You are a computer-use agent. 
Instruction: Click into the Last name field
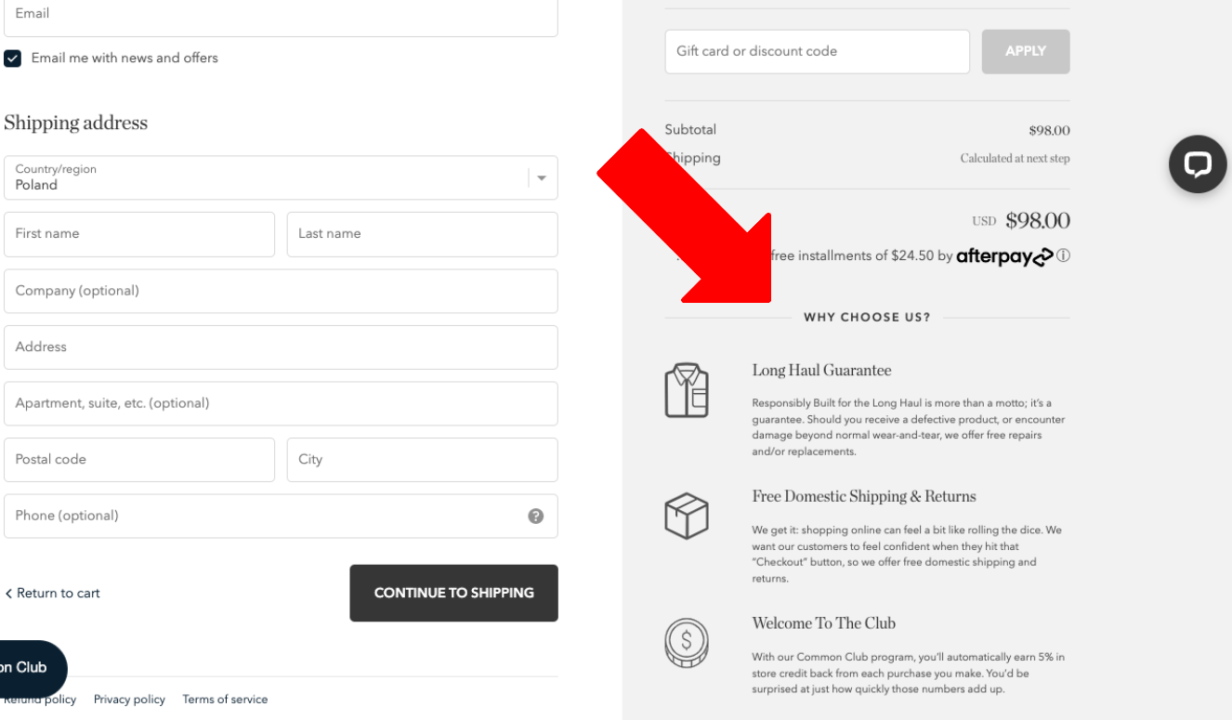(421, 234)
